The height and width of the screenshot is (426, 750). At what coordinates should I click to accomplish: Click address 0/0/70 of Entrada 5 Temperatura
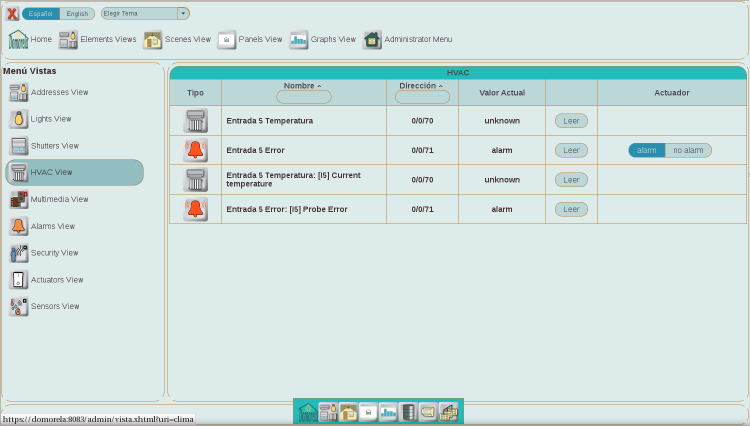coord(422,121)
